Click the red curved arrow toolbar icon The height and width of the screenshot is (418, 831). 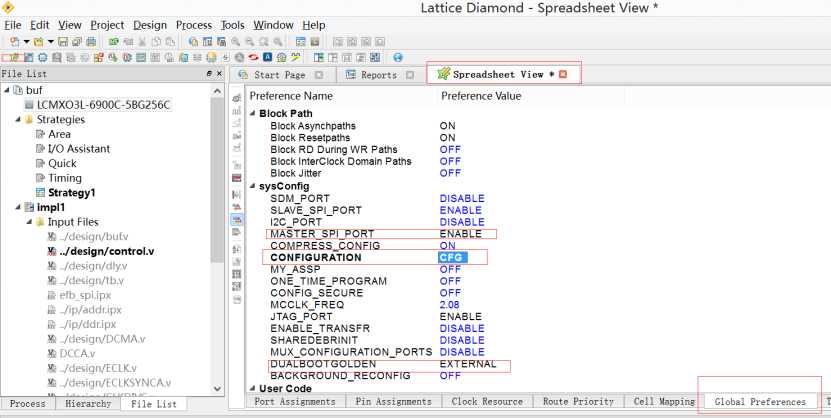click(253, 57)
